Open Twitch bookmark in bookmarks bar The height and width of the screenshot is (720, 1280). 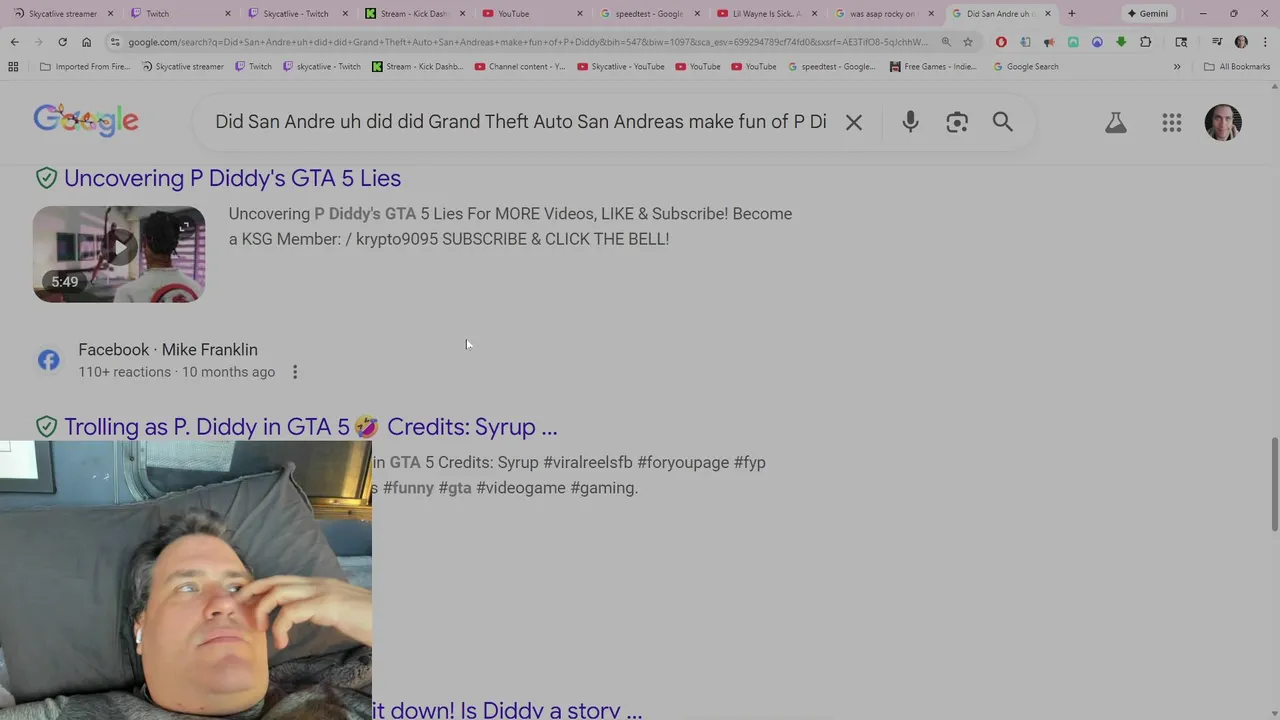[x=253, y=66]
